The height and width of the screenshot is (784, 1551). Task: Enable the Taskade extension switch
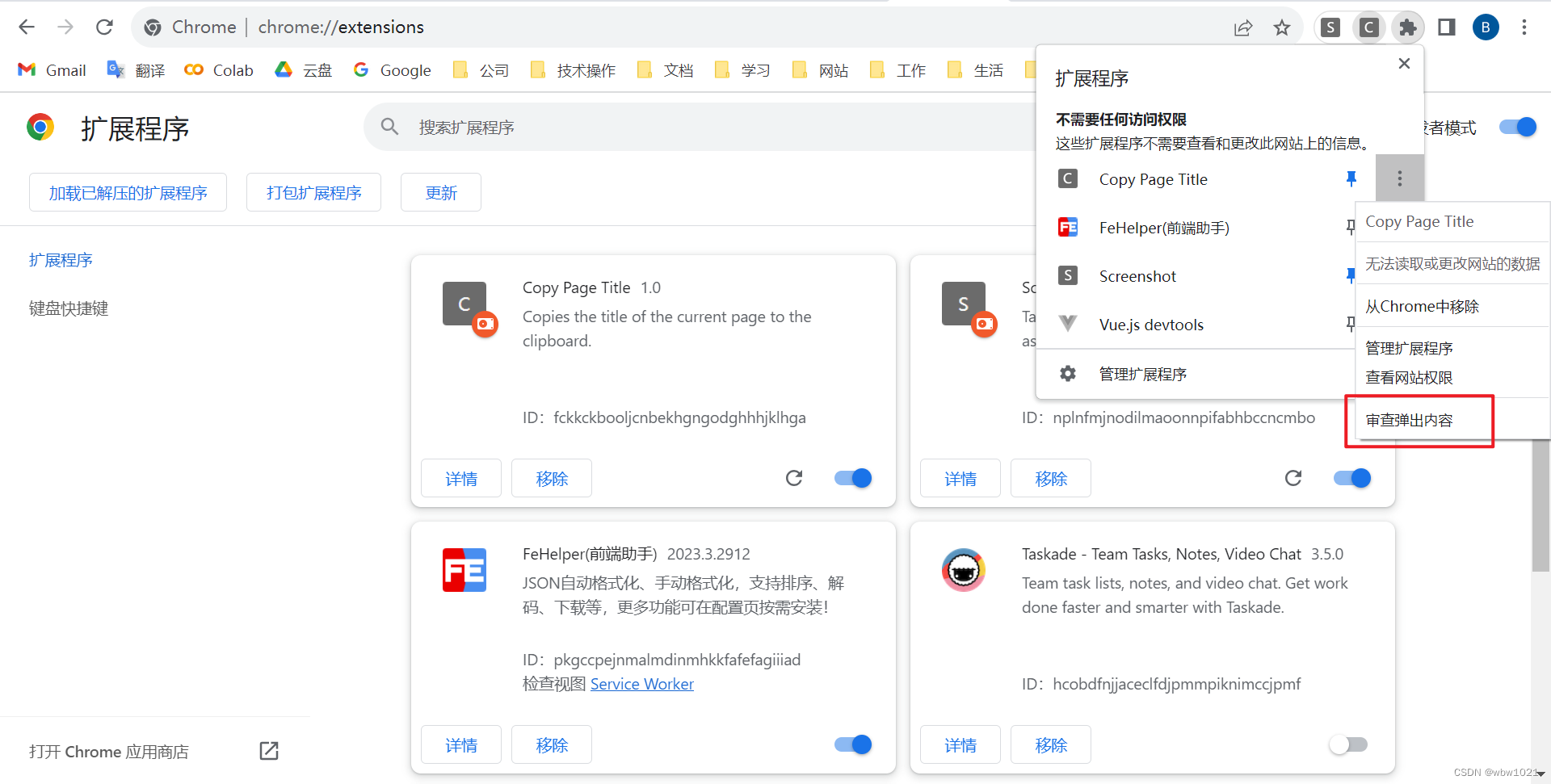(x=1348, y=744)
